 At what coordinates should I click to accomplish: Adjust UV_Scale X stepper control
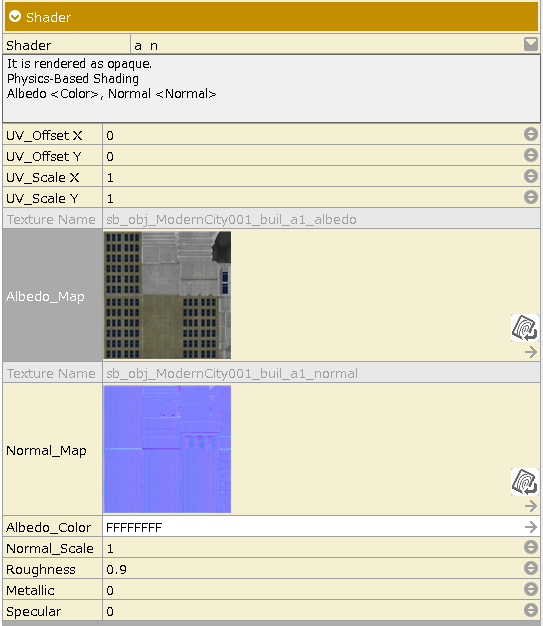(531, 176)
